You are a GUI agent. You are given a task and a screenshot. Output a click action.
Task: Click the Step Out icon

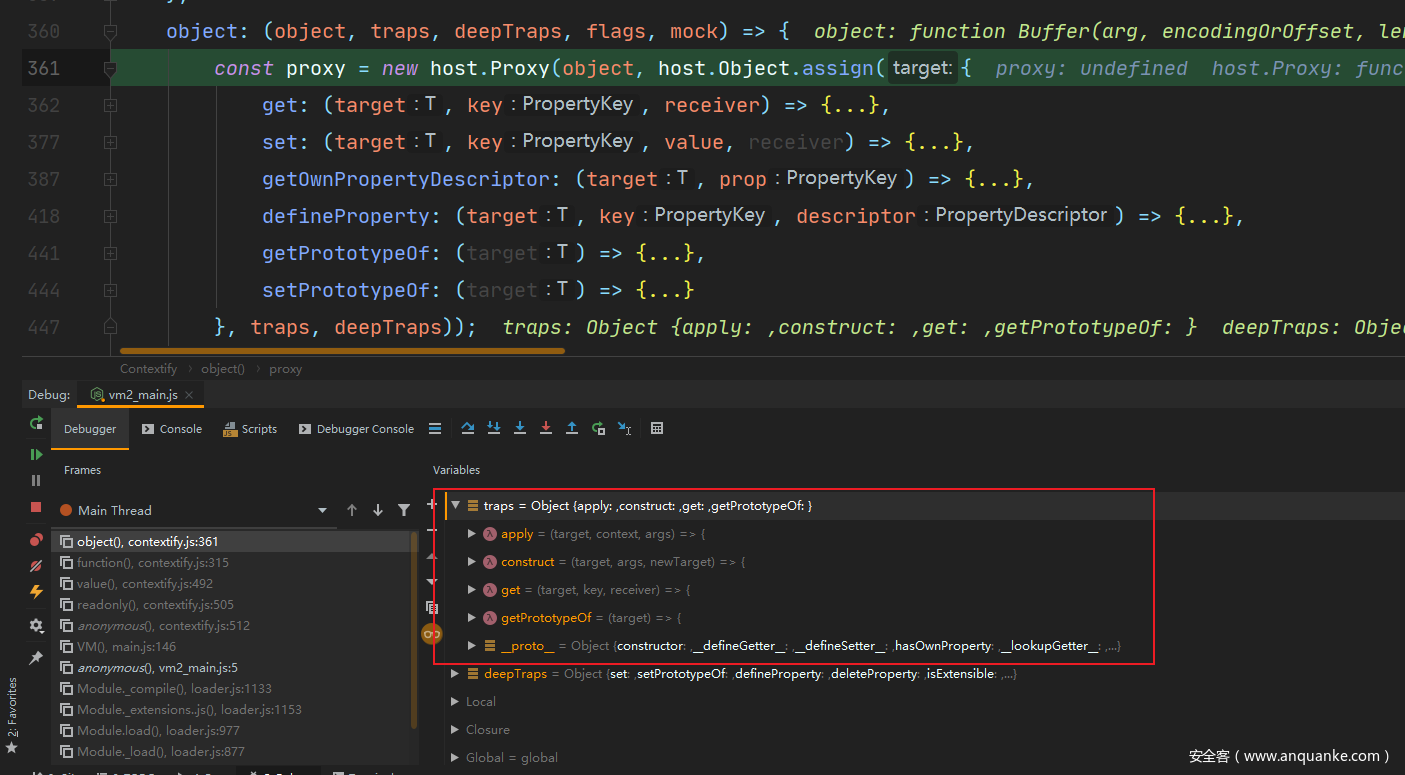(572, 428)
